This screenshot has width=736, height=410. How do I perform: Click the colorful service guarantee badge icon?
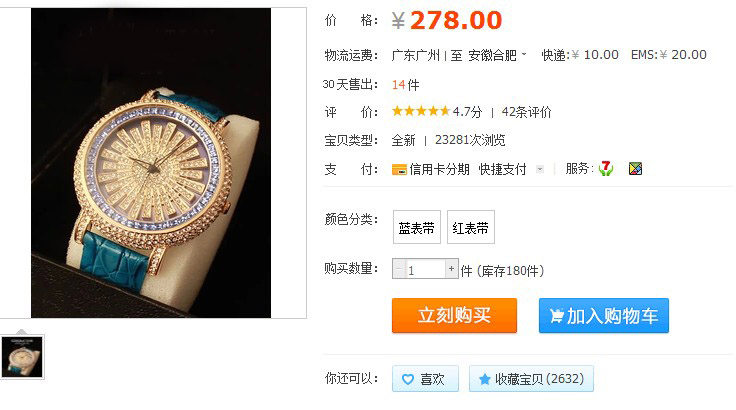click(x=635, y=168)
